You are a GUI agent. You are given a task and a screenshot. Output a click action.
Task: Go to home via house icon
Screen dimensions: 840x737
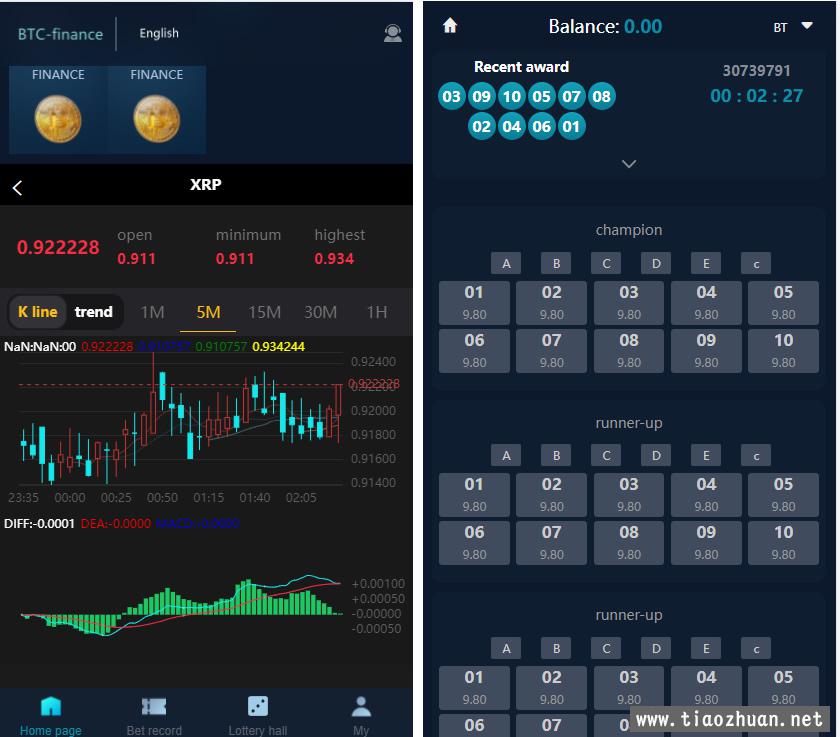coord(450,25)
